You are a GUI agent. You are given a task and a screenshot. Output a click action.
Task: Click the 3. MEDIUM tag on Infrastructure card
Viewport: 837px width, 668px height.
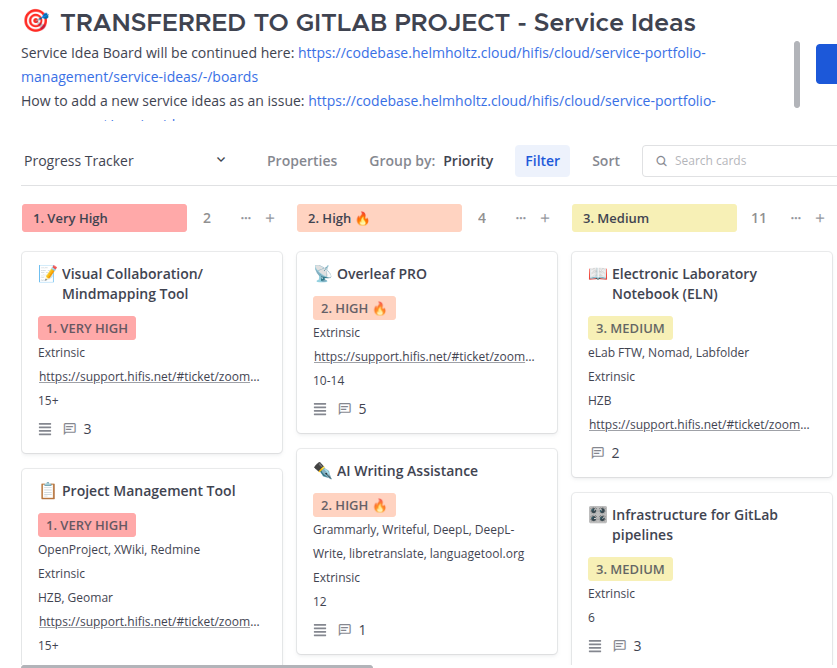point(630,569)
